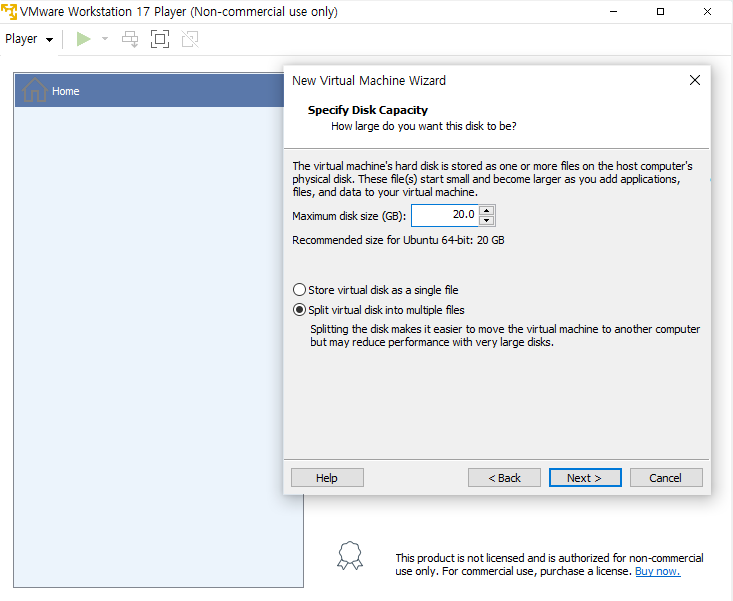Minimize the VMware Player window
Viewport: 733px width, 601px height.
(x=614, y=12)
